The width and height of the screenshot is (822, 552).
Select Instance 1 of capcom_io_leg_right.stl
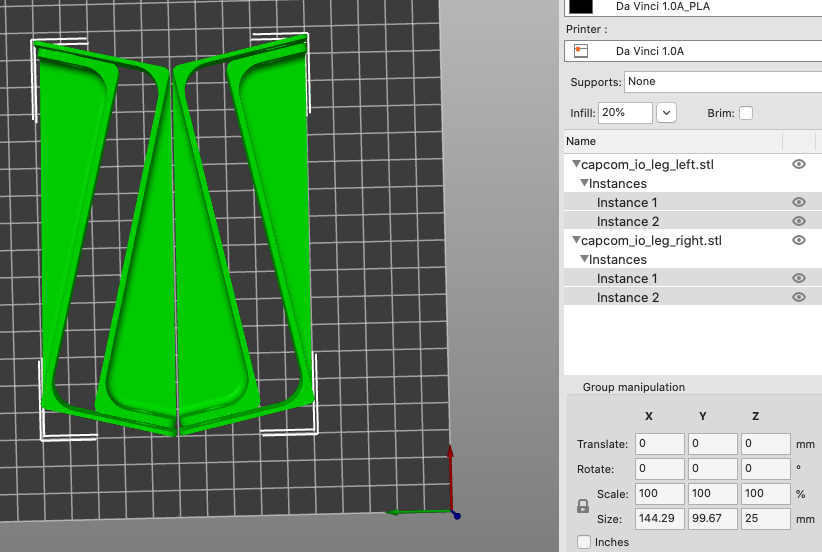(626, 278)
